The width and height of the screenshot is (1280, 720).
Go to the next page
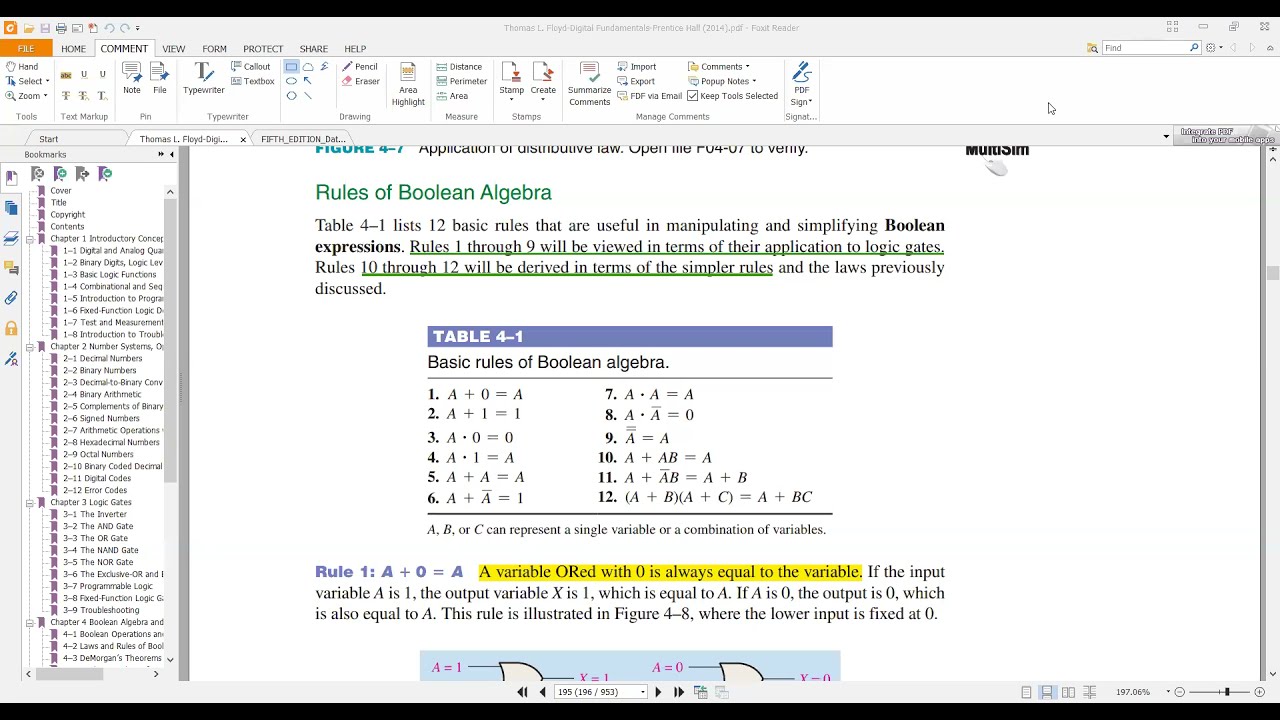click(658, 692)
